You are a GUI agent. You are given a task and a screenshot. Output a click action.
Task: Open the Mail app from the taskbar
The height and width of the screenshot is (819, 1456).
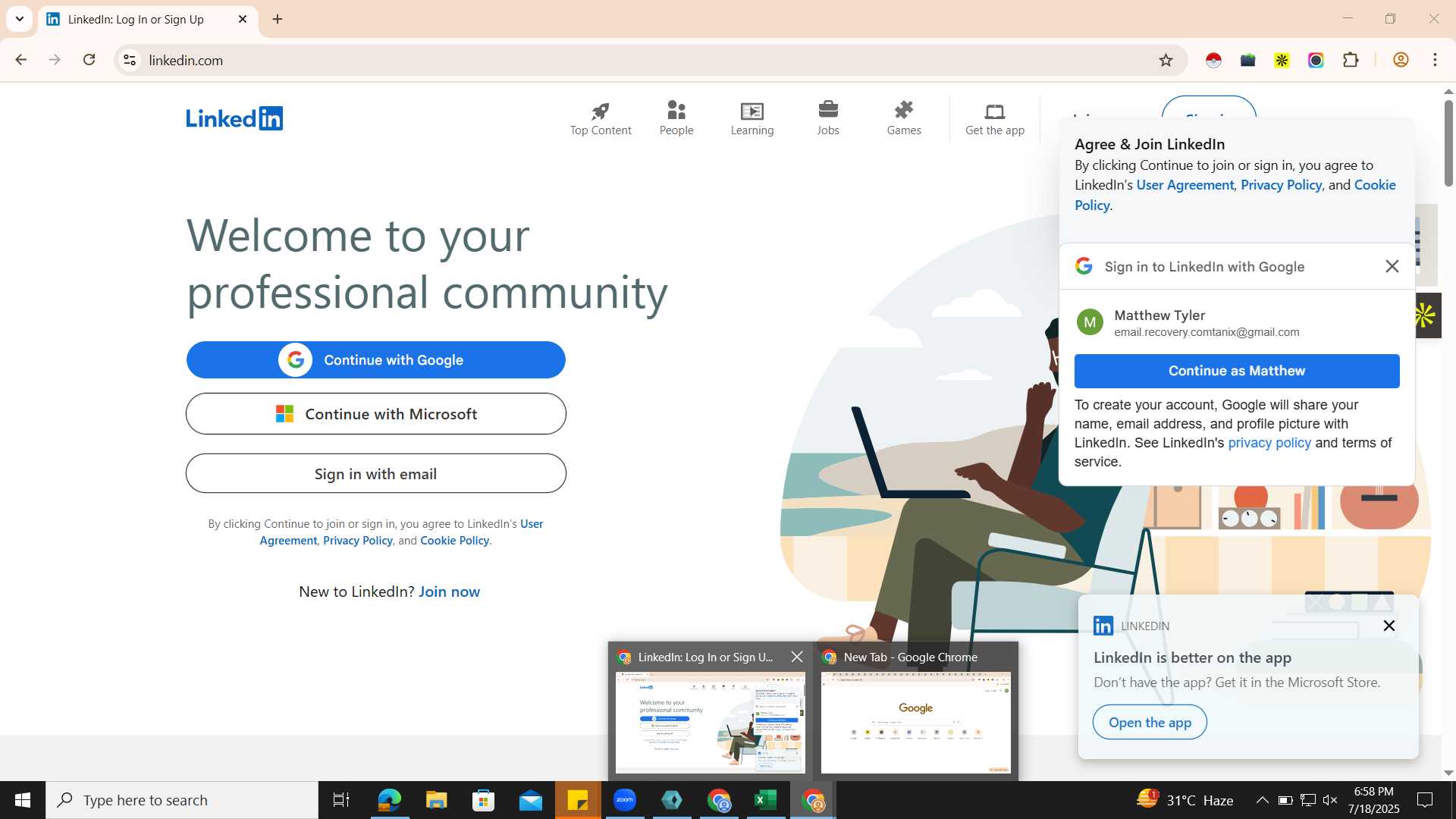click(530, 800)
